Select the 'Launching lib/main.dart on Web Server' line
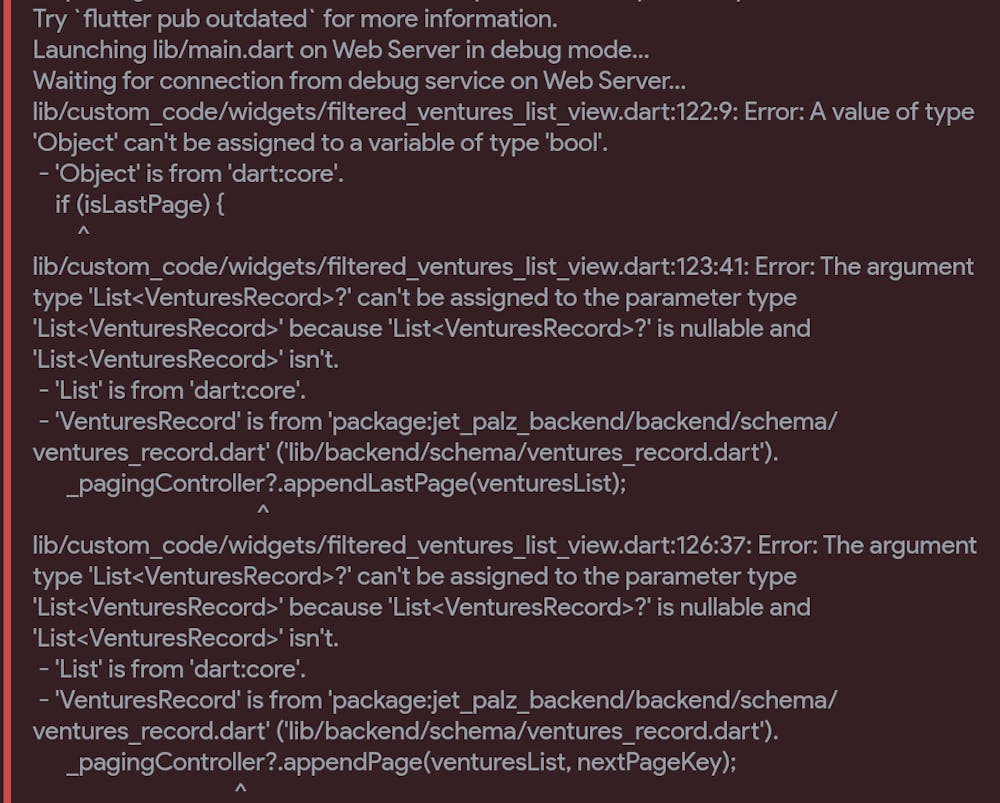Image resolution: width=1000 pixels, height=803 pixels. (341, 50)
